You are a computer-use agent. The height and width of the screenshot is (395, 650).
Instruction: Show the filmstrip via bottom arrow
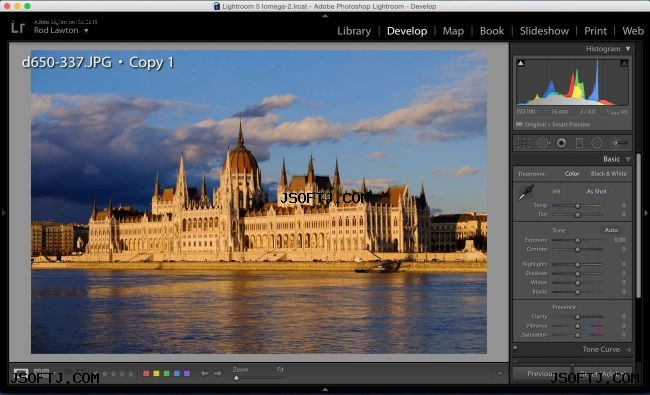tap(325, 390)
